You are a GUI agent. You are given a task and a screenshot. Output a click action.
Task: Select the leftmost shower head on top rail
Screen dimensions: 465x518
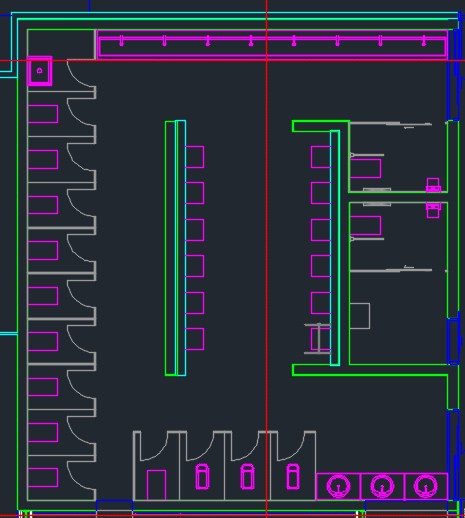[121, 41]
